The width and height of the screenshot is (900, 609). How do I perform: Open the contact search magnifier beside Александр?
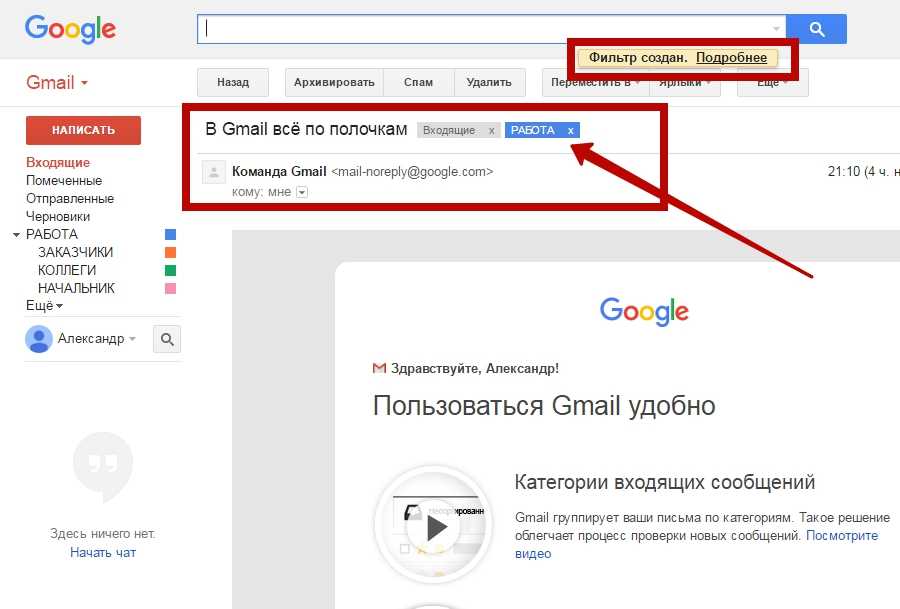167,339
